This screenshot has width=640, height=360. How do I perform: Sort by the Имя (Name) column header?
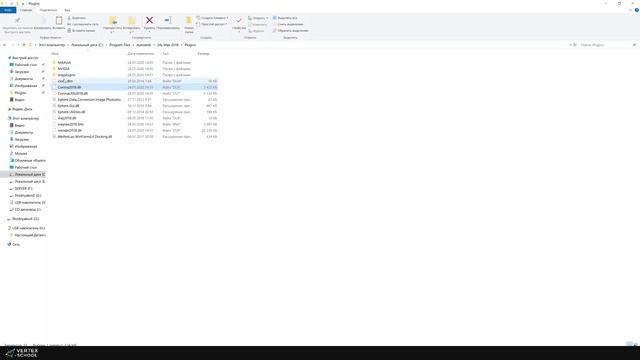(x=55, y=54)
